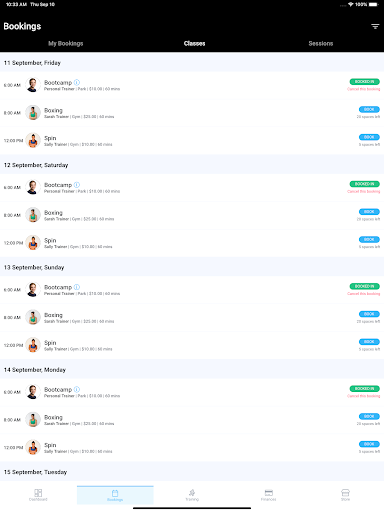Tap Bootcamp info icon on 14 September
This screenshot has height=512, width=384.
(x=77, y=389)
